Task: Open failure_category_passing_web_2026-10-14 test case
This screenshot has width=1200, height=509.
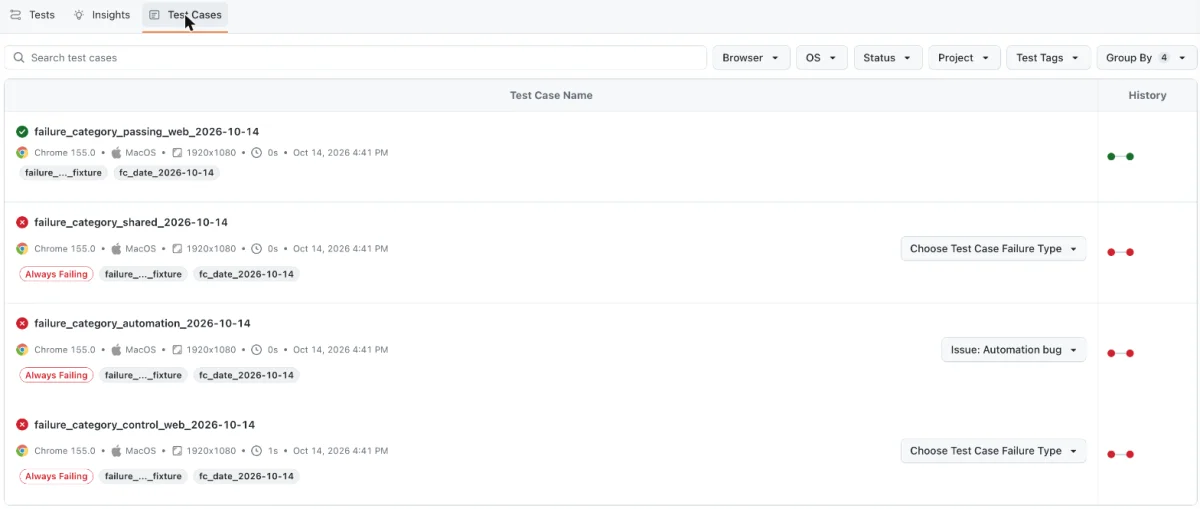Action: coord(147,132)
